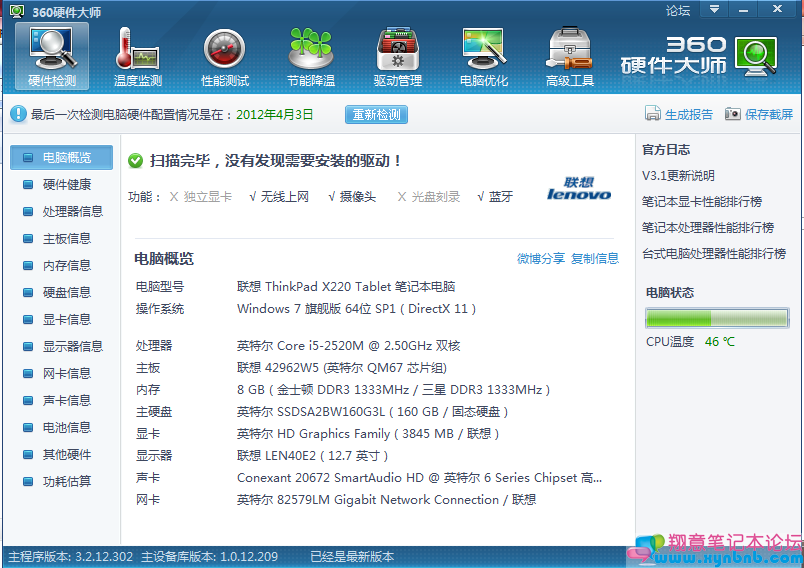804x568 pixels.
Task: Click the SSDSA2BW160G3L hard disk value
Action: click(x=372, y=412)
